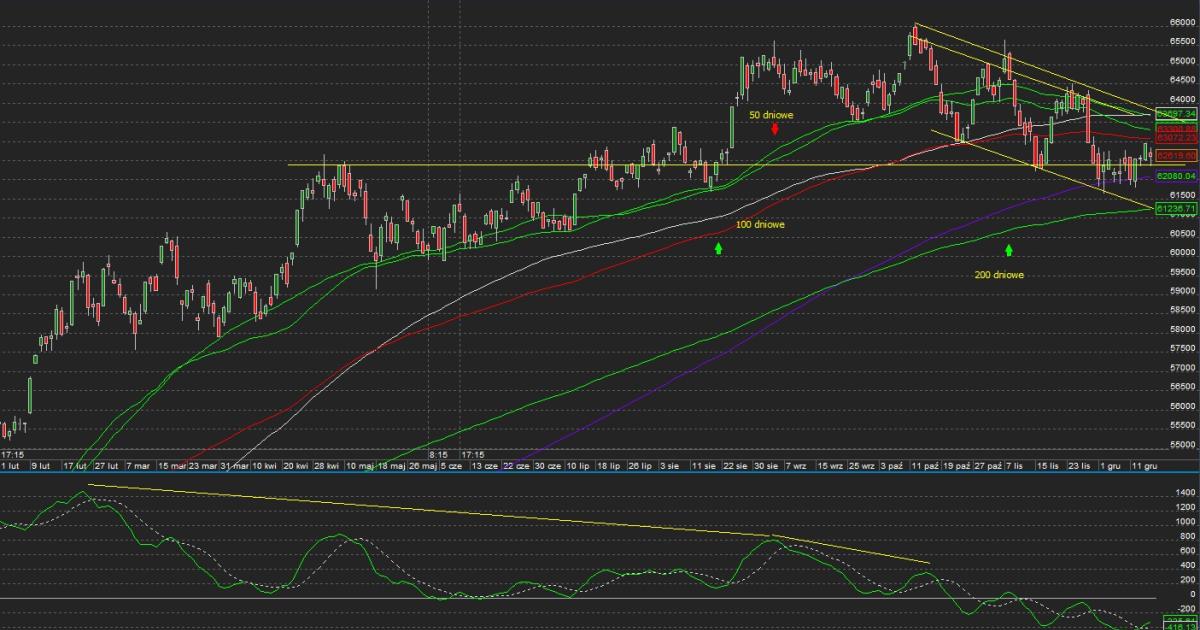Click the '11 gru' date on time axis
This screenshot has height=630, width=1200.
click(x=1144, y=466)
